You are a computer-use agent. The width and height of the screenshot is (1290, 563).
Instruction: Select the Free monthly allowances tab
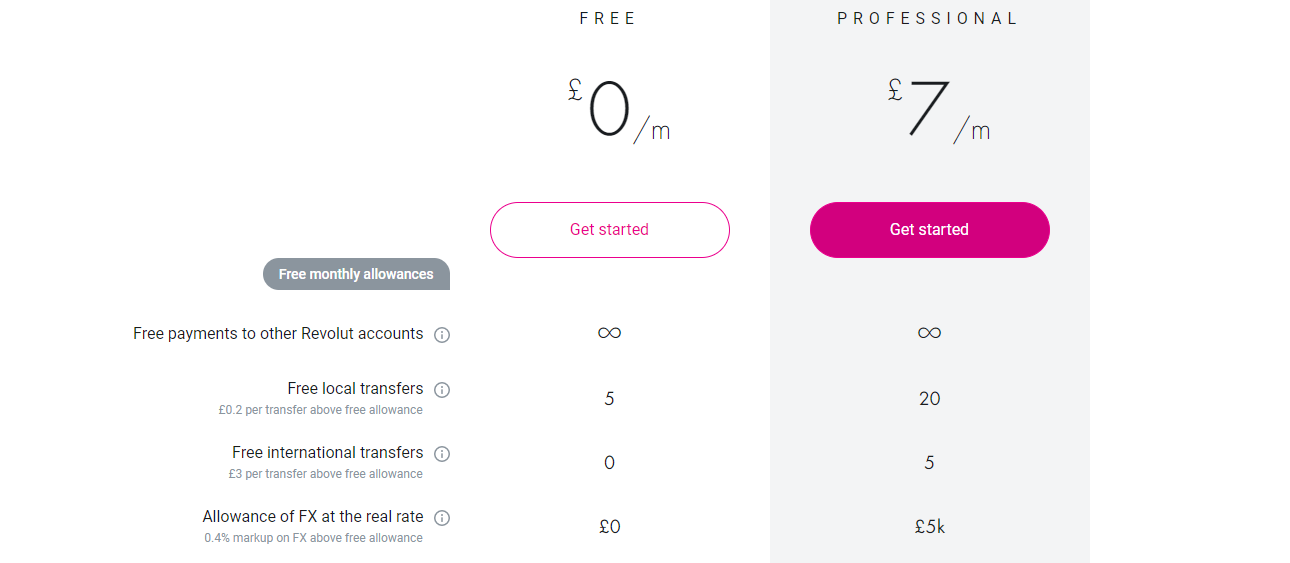pos(356,274)
